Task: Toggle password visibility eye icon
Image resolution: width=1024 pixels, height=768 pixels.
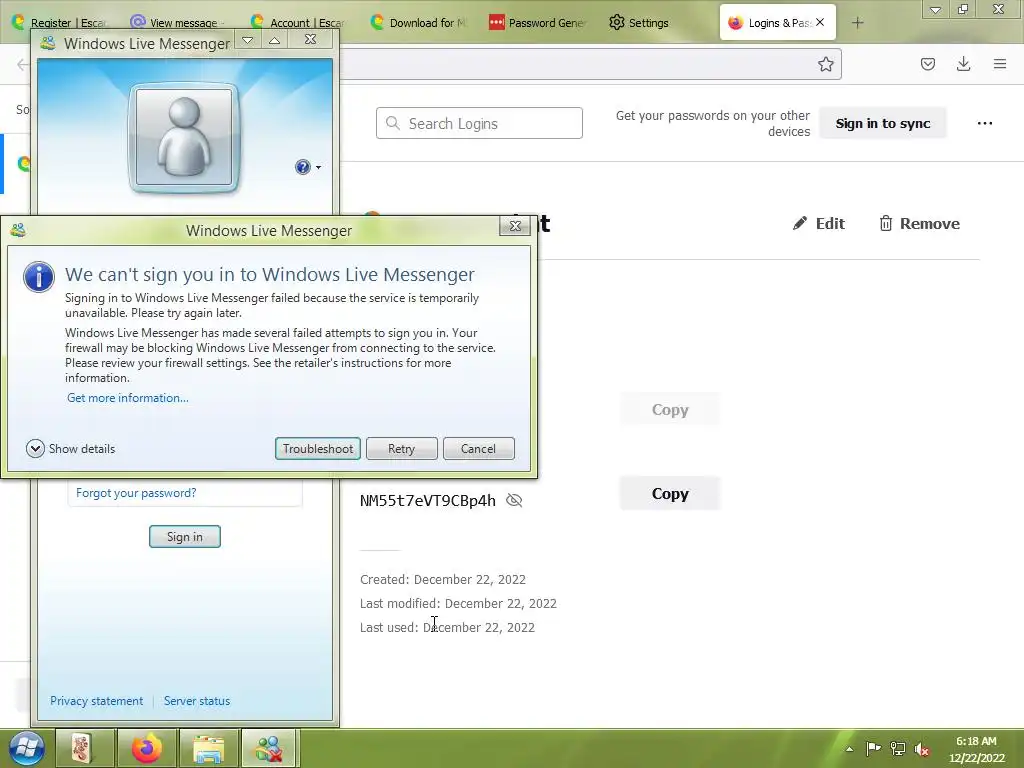Action: pos(515,500)
